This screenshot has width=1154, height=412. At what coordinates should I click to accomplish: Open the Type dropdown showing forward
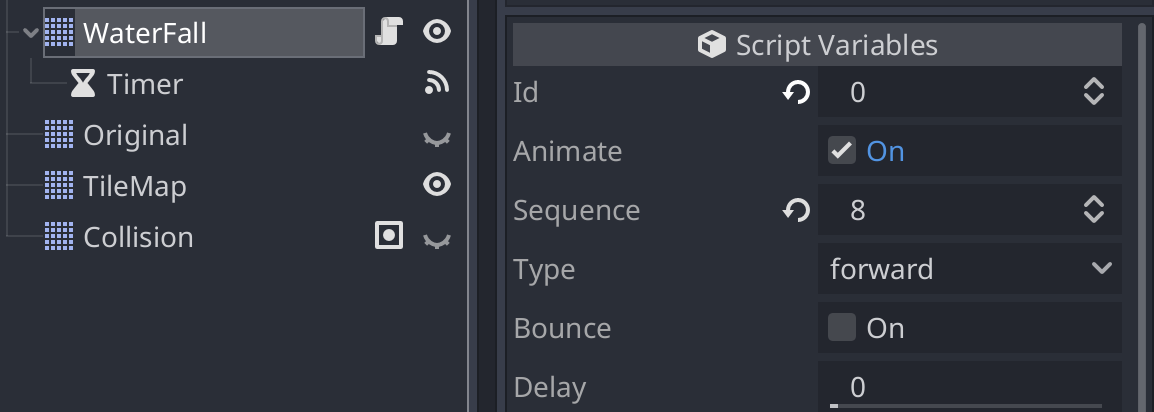click(970, 269)
